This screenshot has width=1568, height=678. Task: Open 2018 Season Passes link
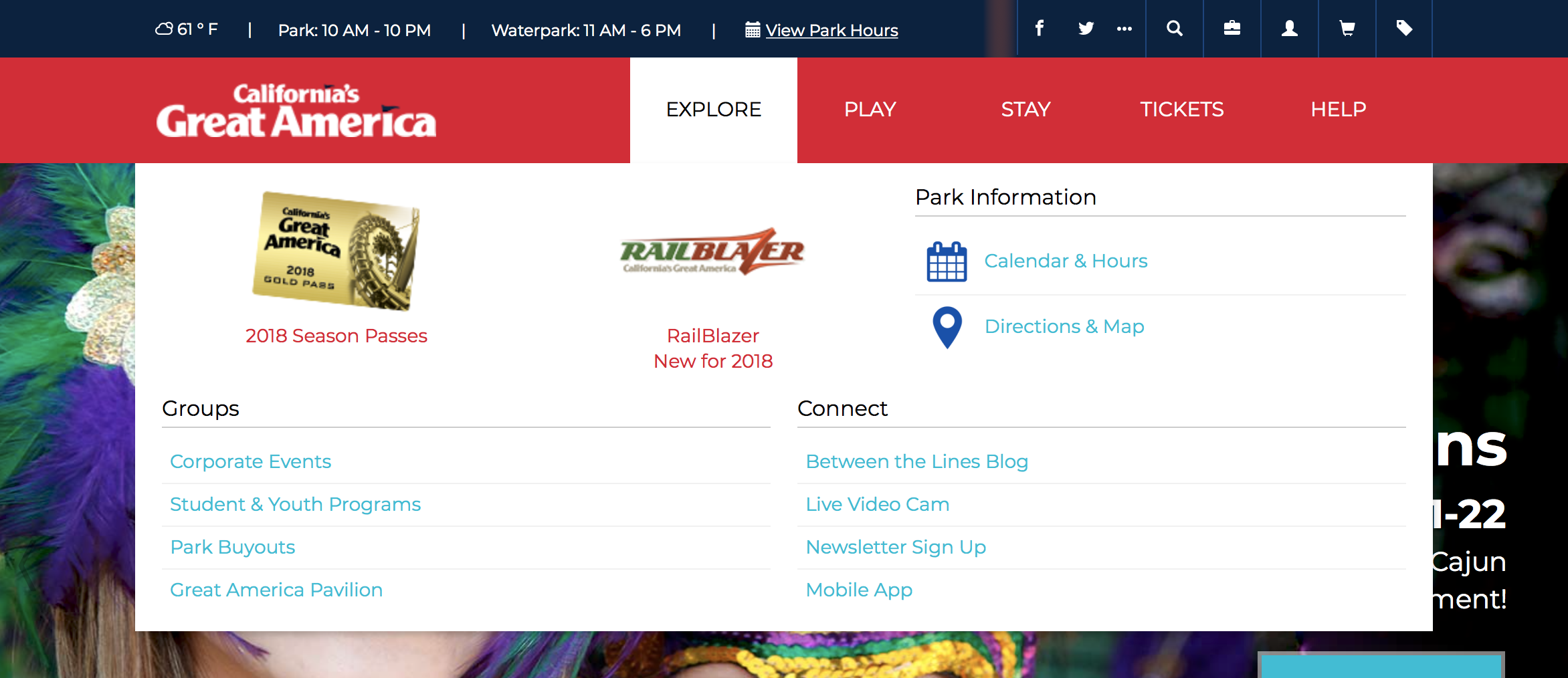point(336,336)
